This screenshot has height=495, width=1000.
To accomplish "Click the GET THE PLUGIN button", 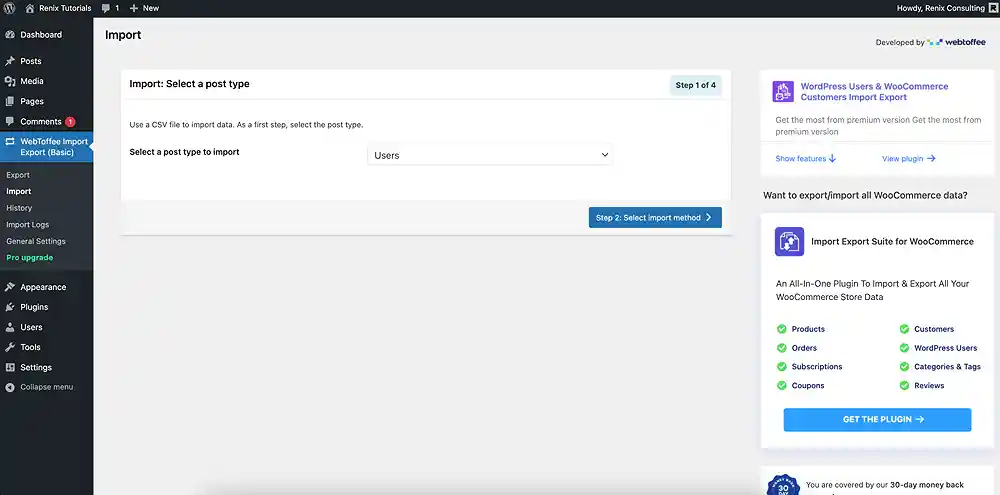I will point(877,420).
